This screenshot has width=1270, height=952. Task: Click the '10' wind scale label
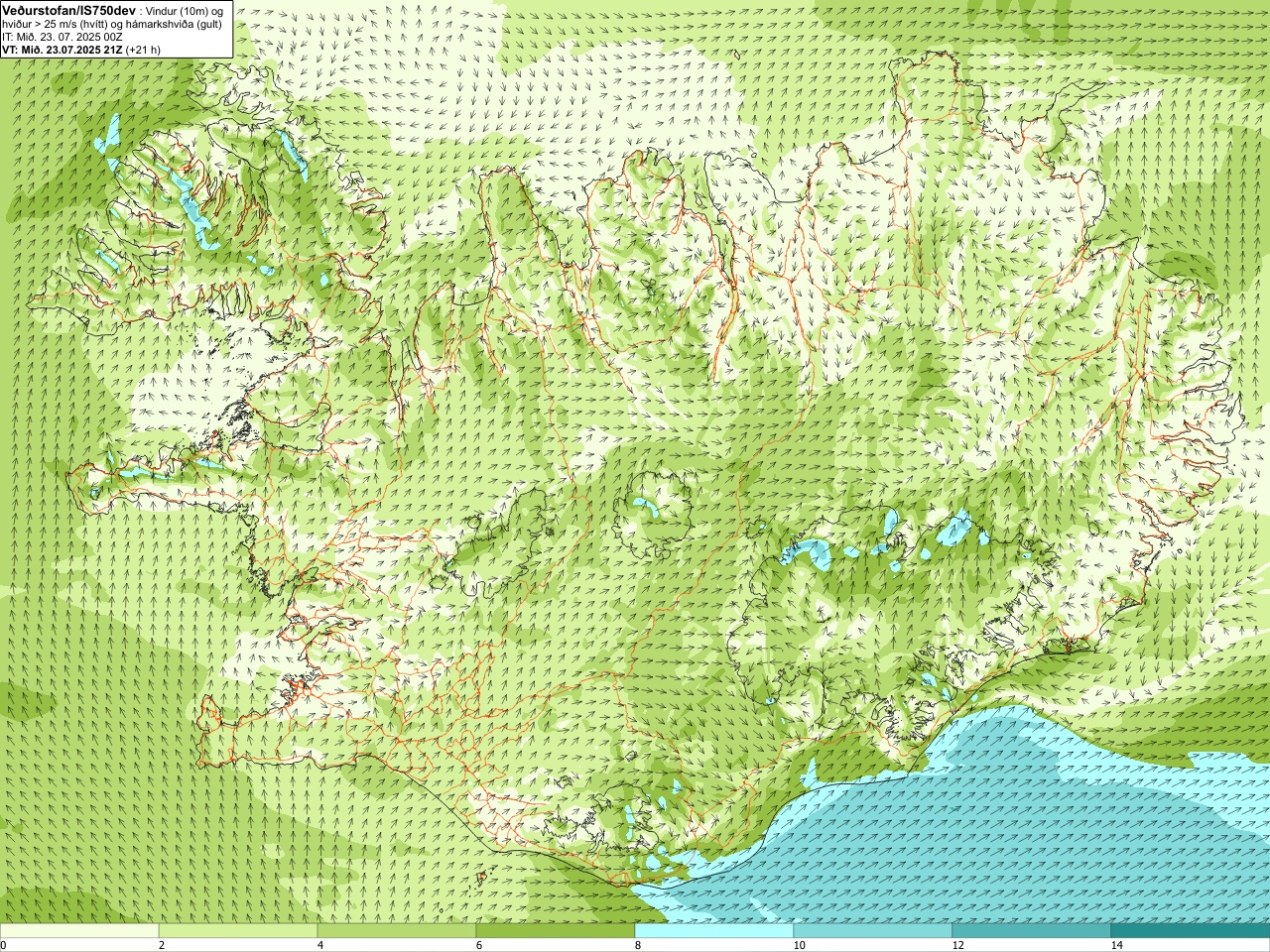pos(799,945)
